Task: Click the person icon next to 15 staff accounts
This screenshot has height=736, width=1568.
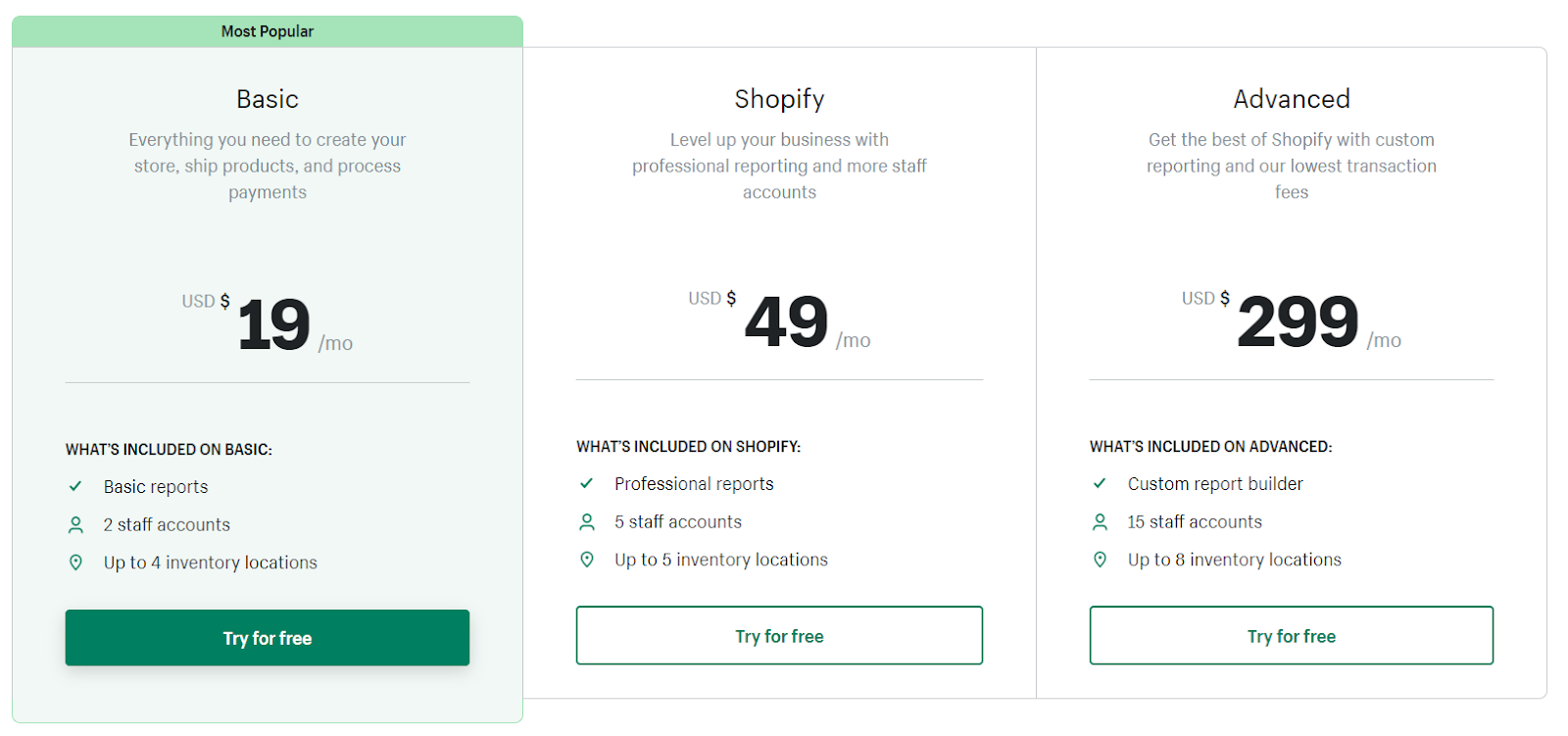Action: 1100,521
